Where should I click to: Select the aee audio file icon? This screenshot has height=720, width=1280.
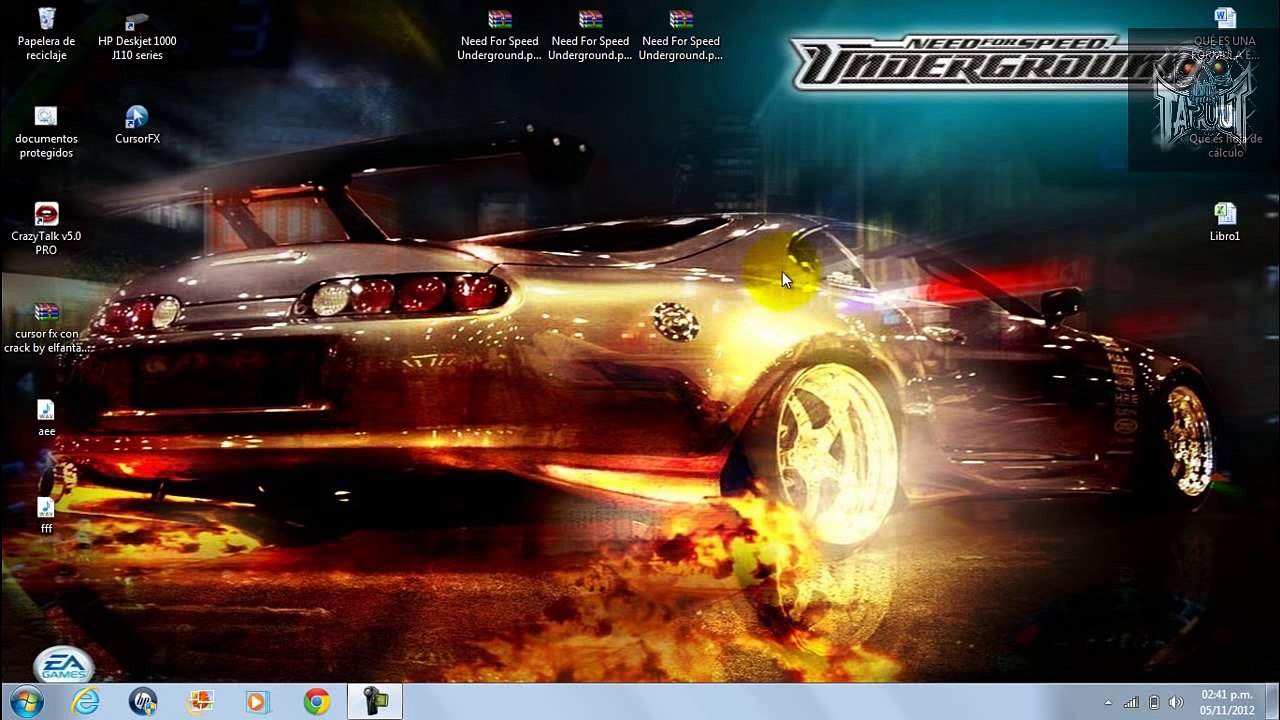pos(46,418)
